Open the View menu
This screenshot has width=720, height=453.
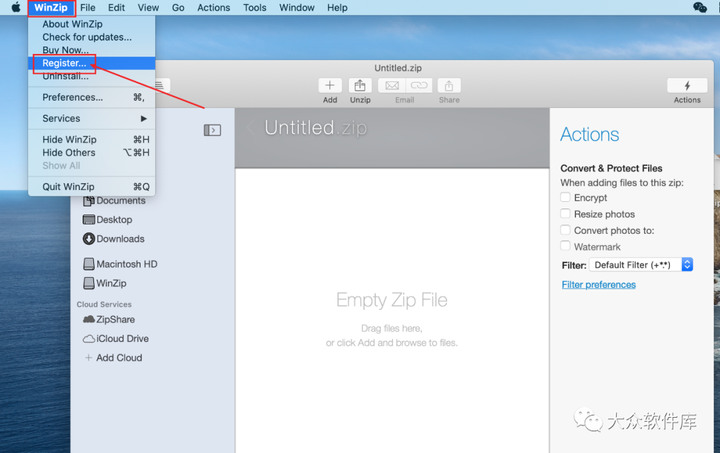pyautogui.click(x=148, y=7)
